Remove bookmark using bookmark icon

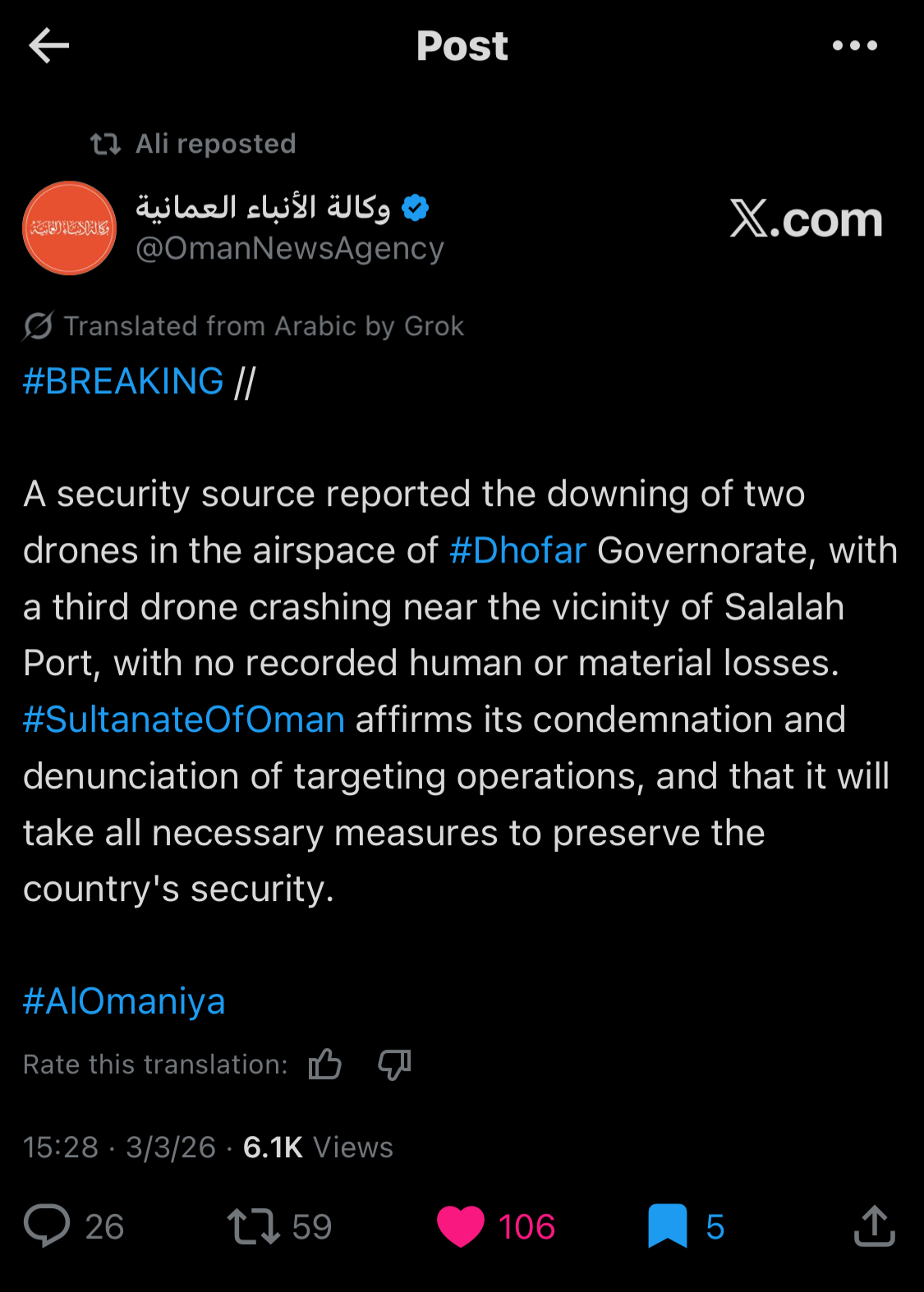click(667, 1225)
